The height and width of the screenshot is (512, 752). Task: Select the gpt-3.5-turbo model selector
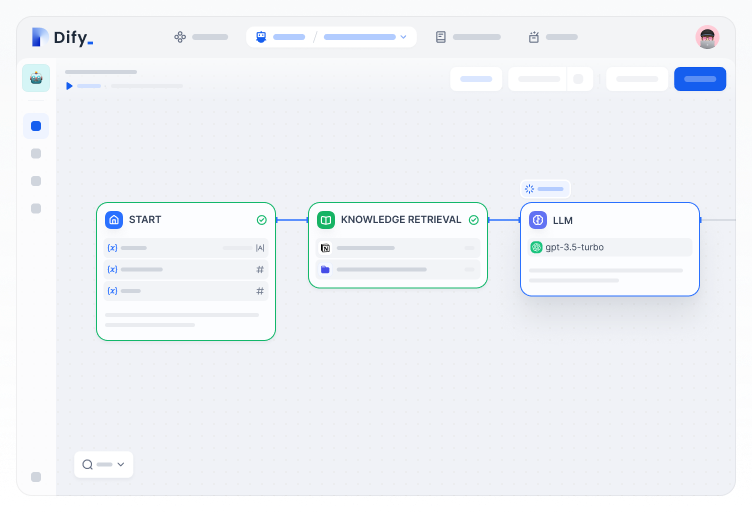609,247
